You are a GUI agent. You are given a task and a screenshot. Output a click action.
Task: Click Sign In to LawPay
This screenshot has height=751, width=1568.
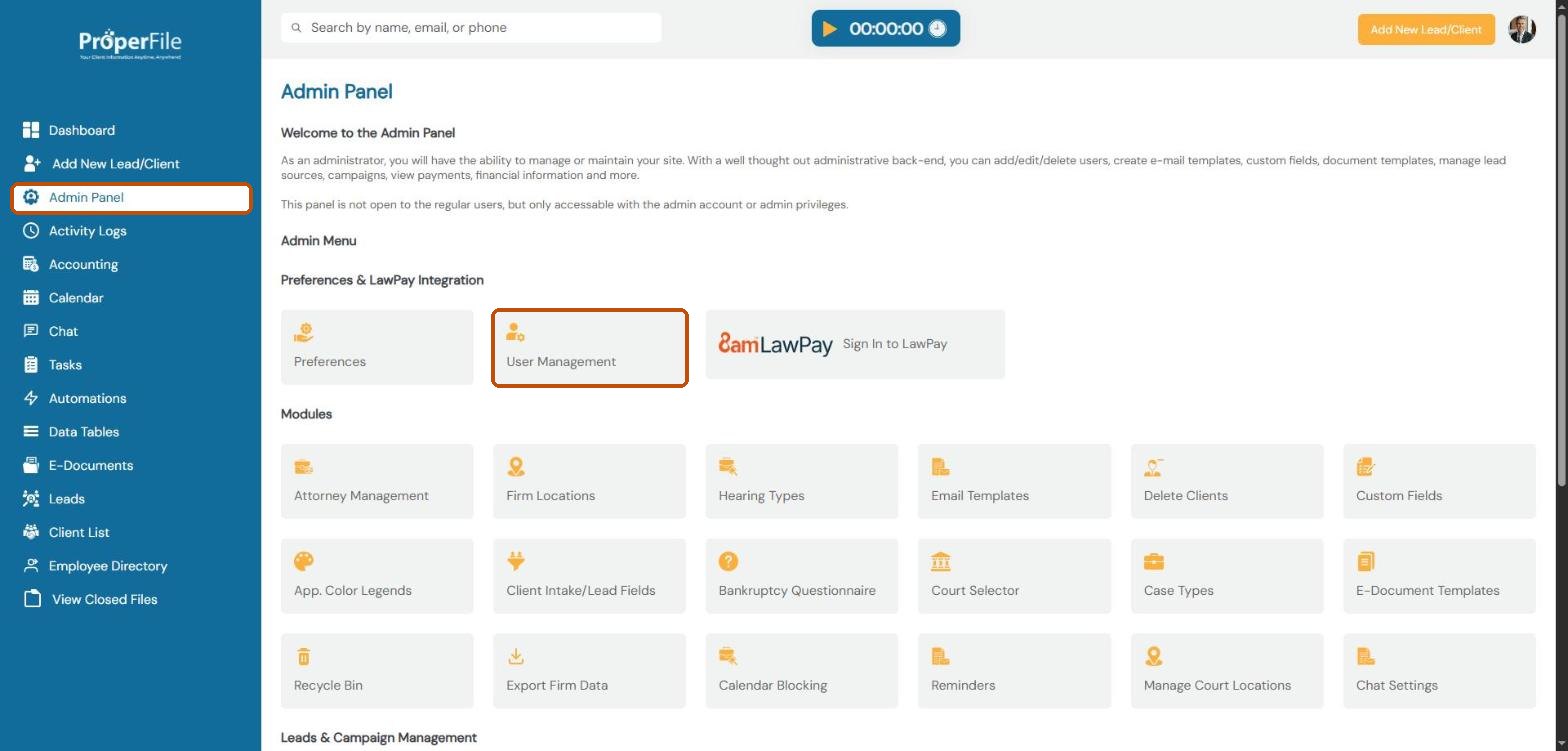click(855, 344)
